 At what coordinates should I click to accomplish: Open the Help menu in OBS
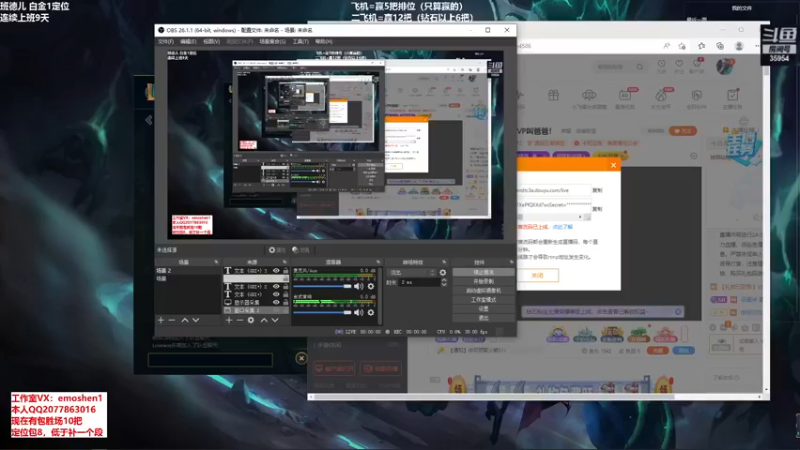323,42
